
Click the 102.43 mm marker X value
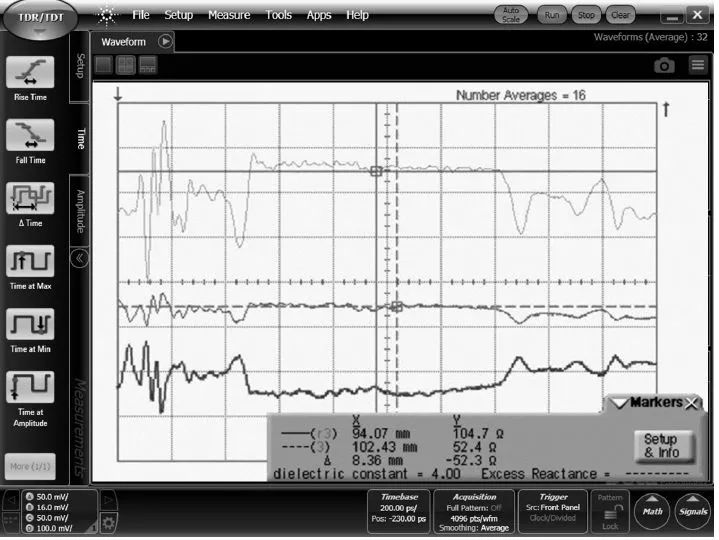(384, 447)
